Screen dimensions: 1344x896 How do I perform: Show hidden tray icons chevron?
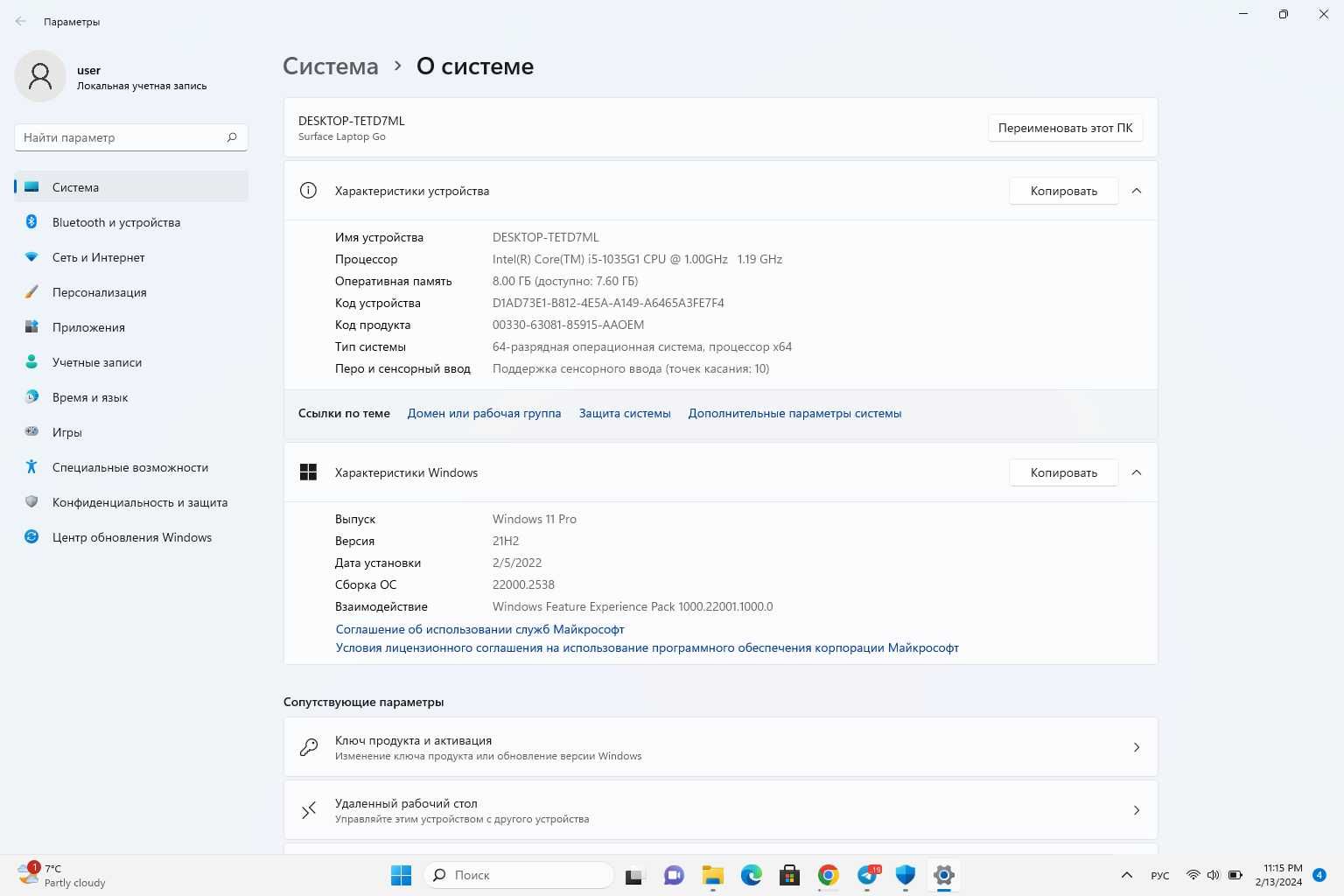1127,875
